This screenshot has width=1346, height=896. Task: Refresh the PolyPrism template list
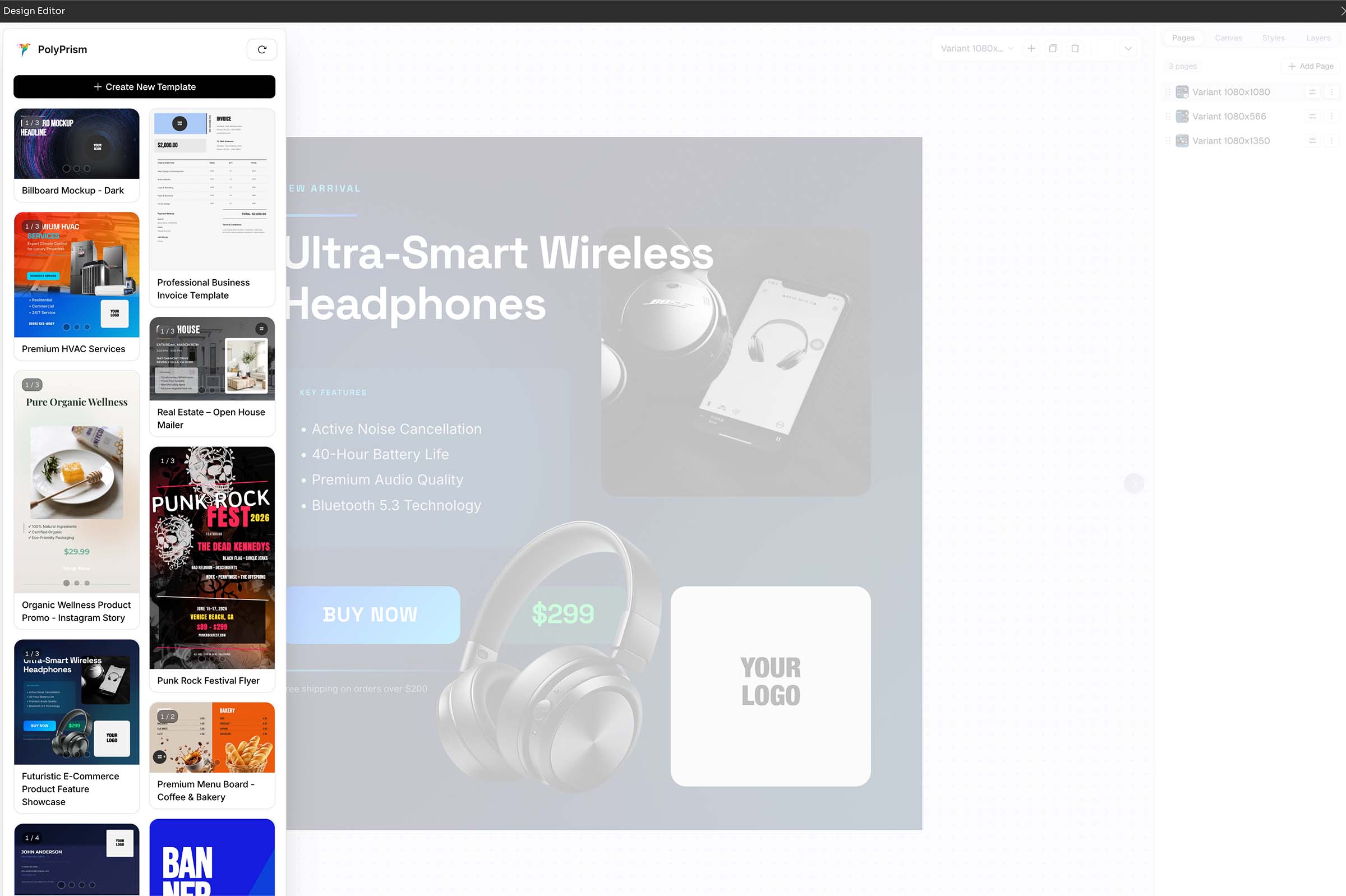click(x=262, y=50)
